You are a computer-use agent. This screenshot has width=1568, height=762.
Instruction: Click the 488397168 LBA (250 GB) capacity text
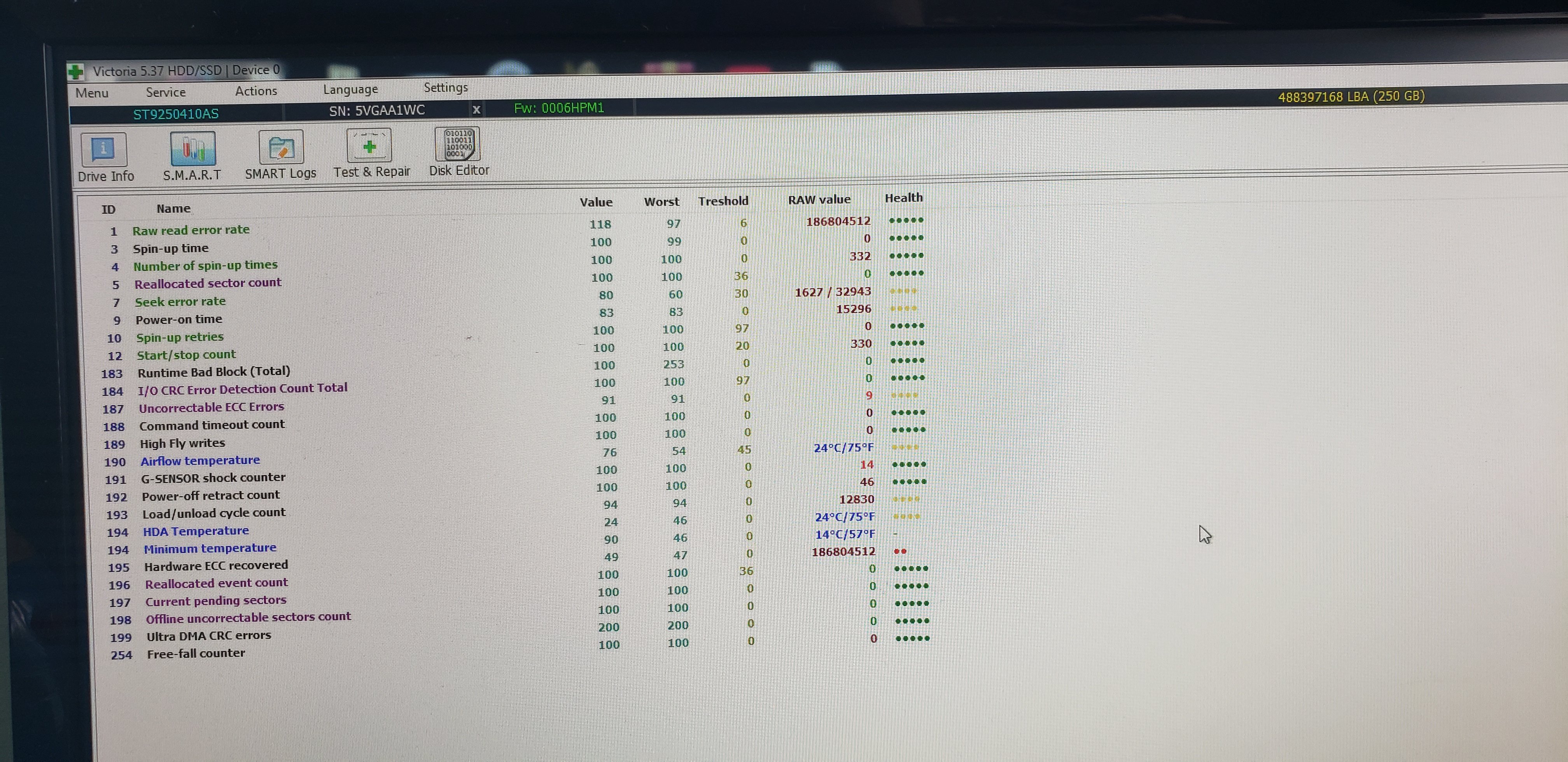click(x=1351, y=97)
